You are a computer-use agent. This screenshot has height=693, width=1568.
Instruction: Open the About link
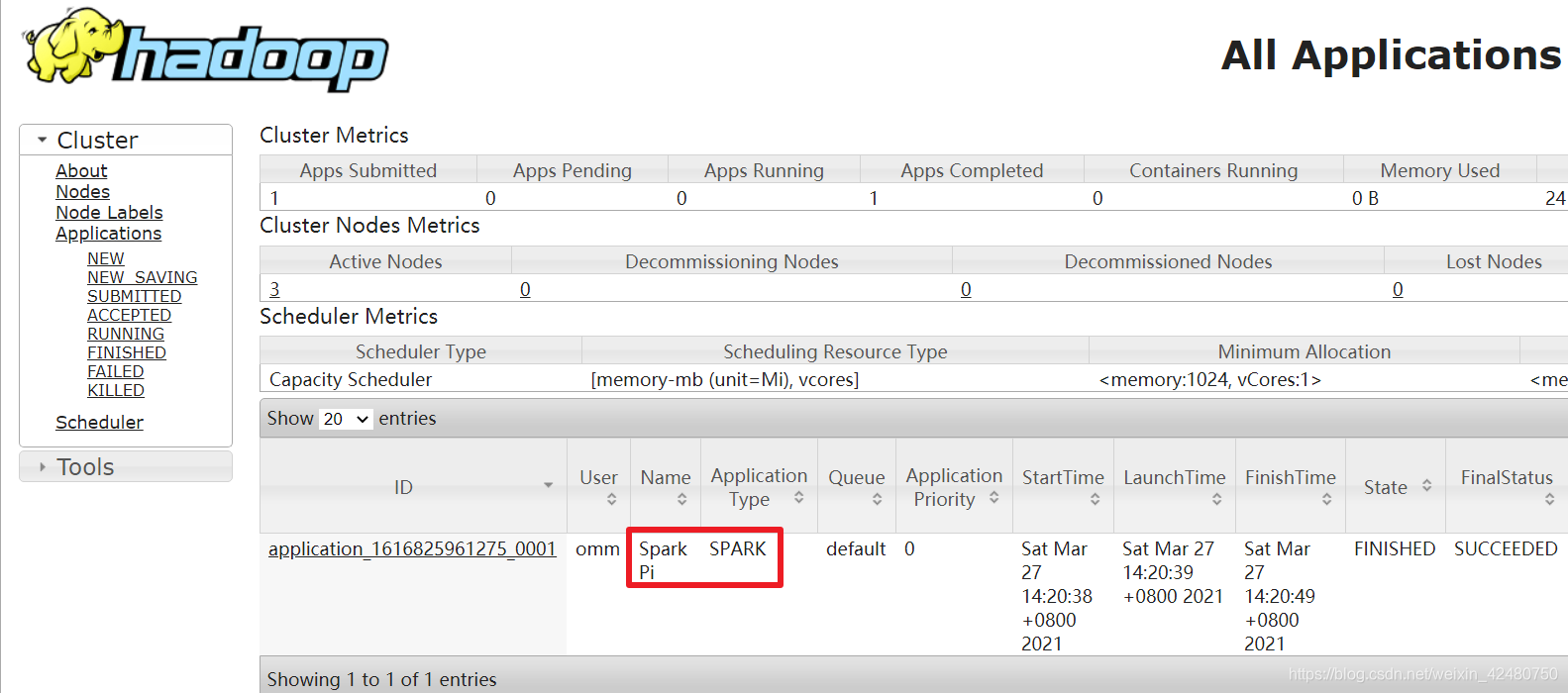pos(81,170)
